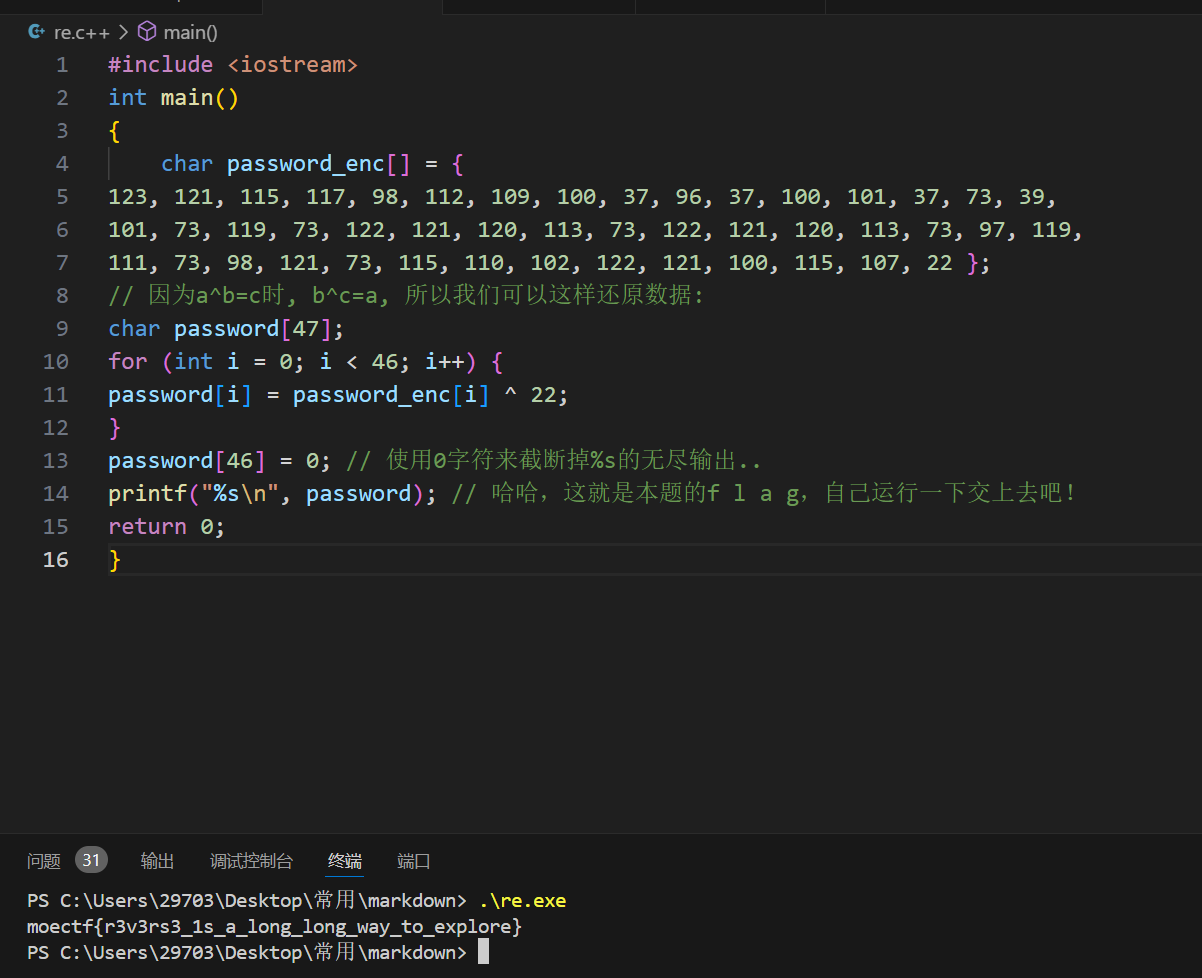Click the main() symbol cube icon
This screenshot has height=978, width=1202.
point(147,31)
